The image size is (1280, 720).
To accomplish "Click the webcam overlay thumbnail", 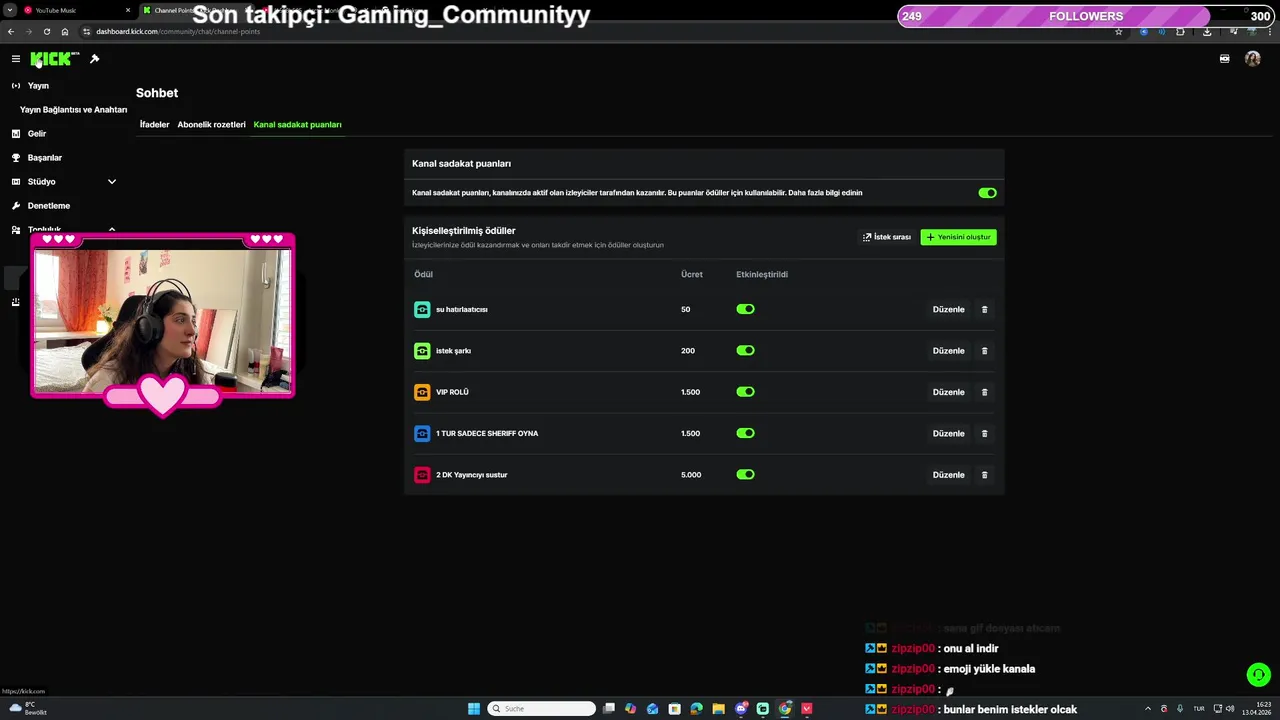I will (x=162, y=322).
